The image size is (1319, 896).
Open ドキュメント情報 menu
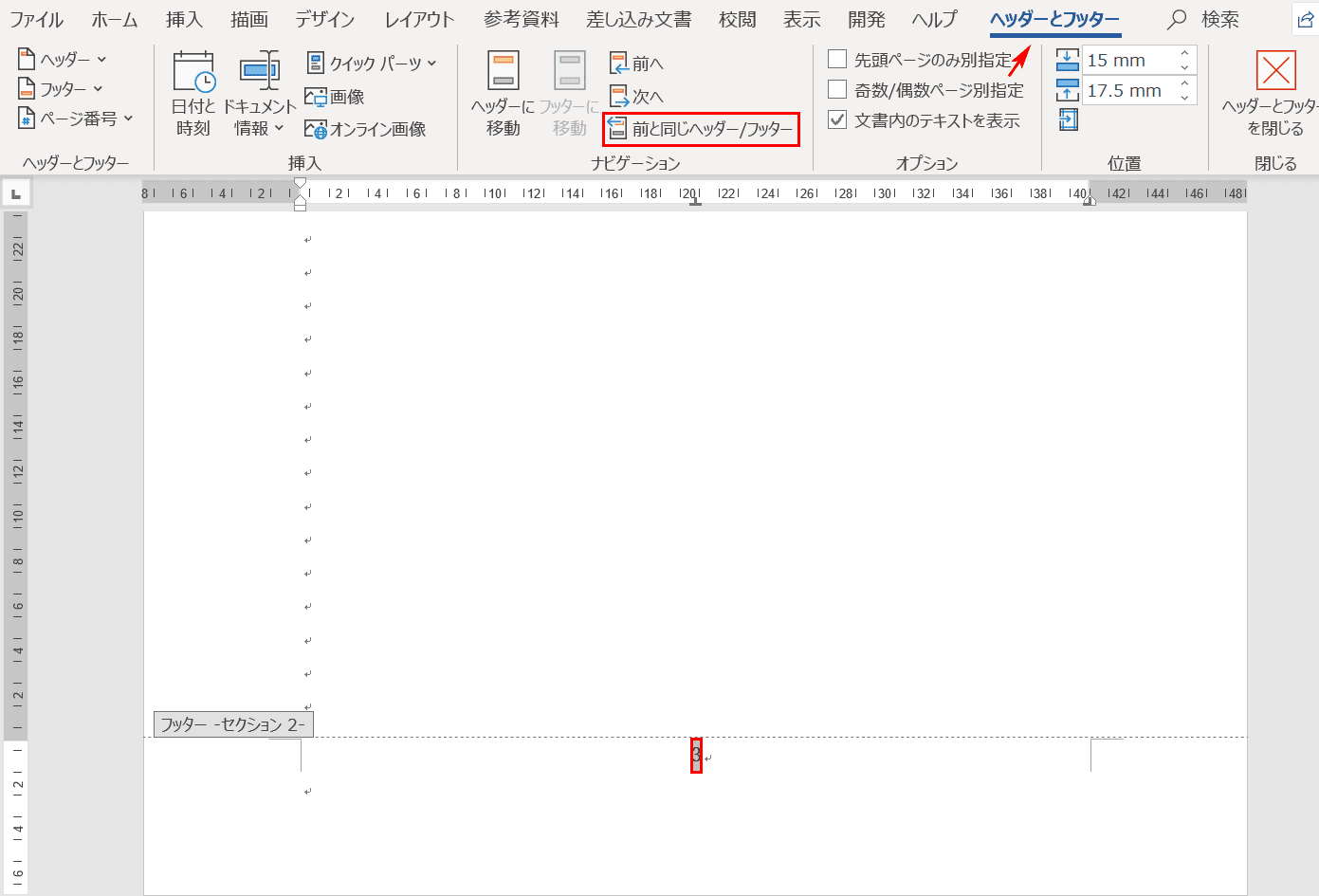coord(260,93)
